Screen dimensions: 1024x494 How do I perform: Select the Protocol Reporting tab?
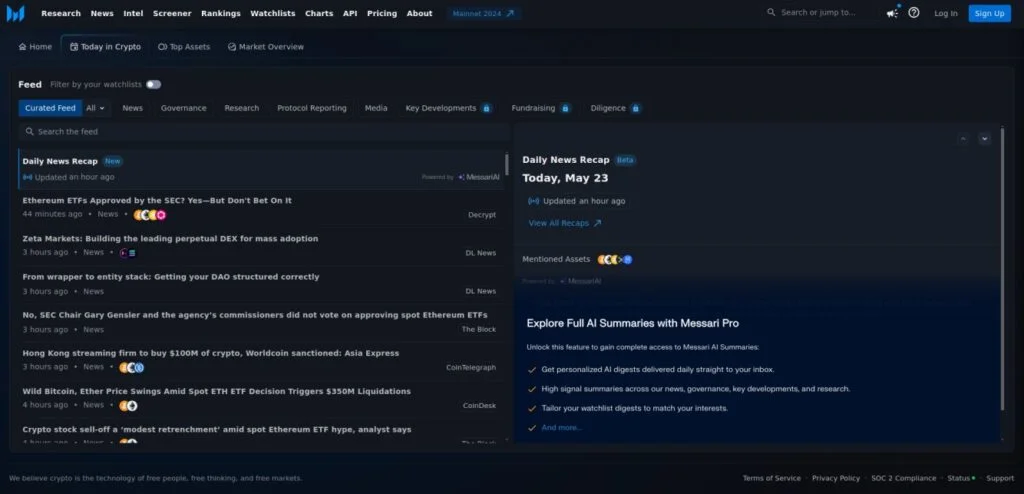312,108
